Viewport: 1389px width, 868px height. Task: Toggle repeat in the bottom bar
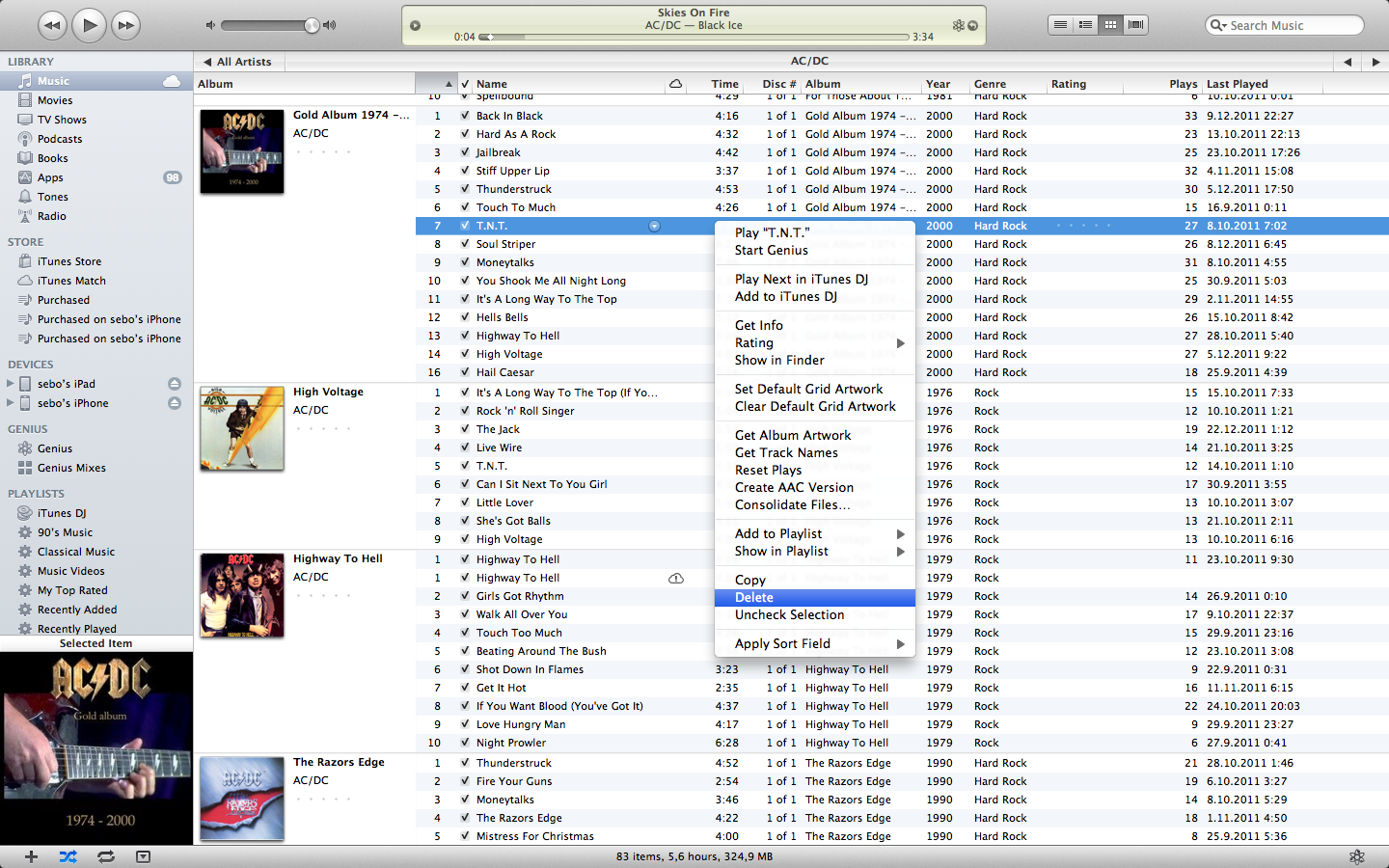pos(106,856)
